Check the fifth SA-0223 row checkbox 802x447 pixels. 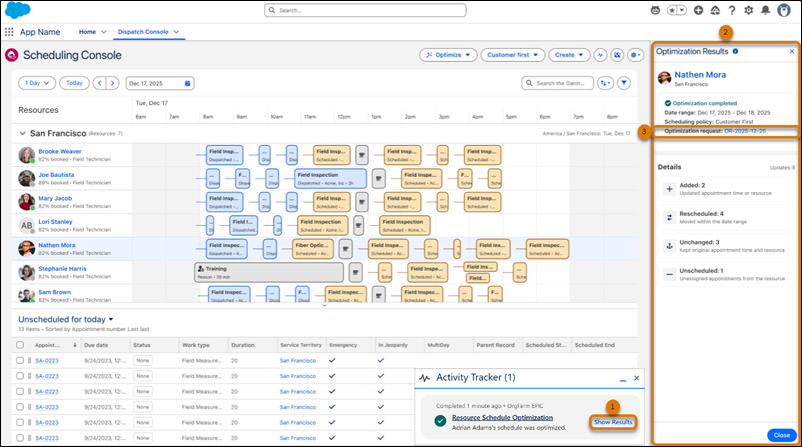click(20, 422)
